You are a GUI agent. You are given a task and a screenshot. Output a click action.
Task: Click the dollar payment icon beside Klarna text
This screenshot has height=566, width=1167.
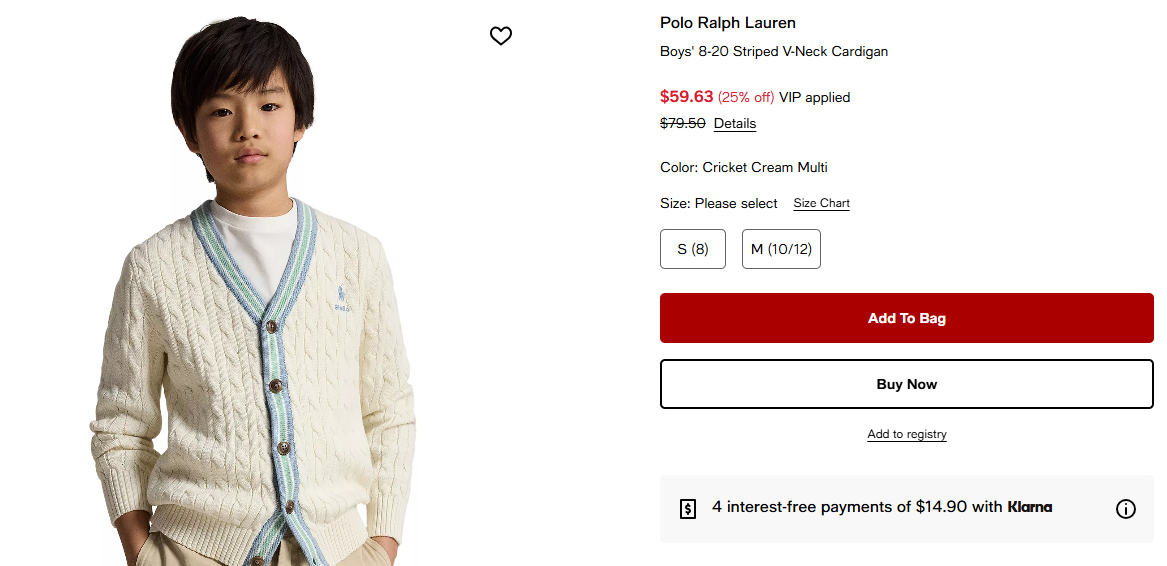[688, 508]
